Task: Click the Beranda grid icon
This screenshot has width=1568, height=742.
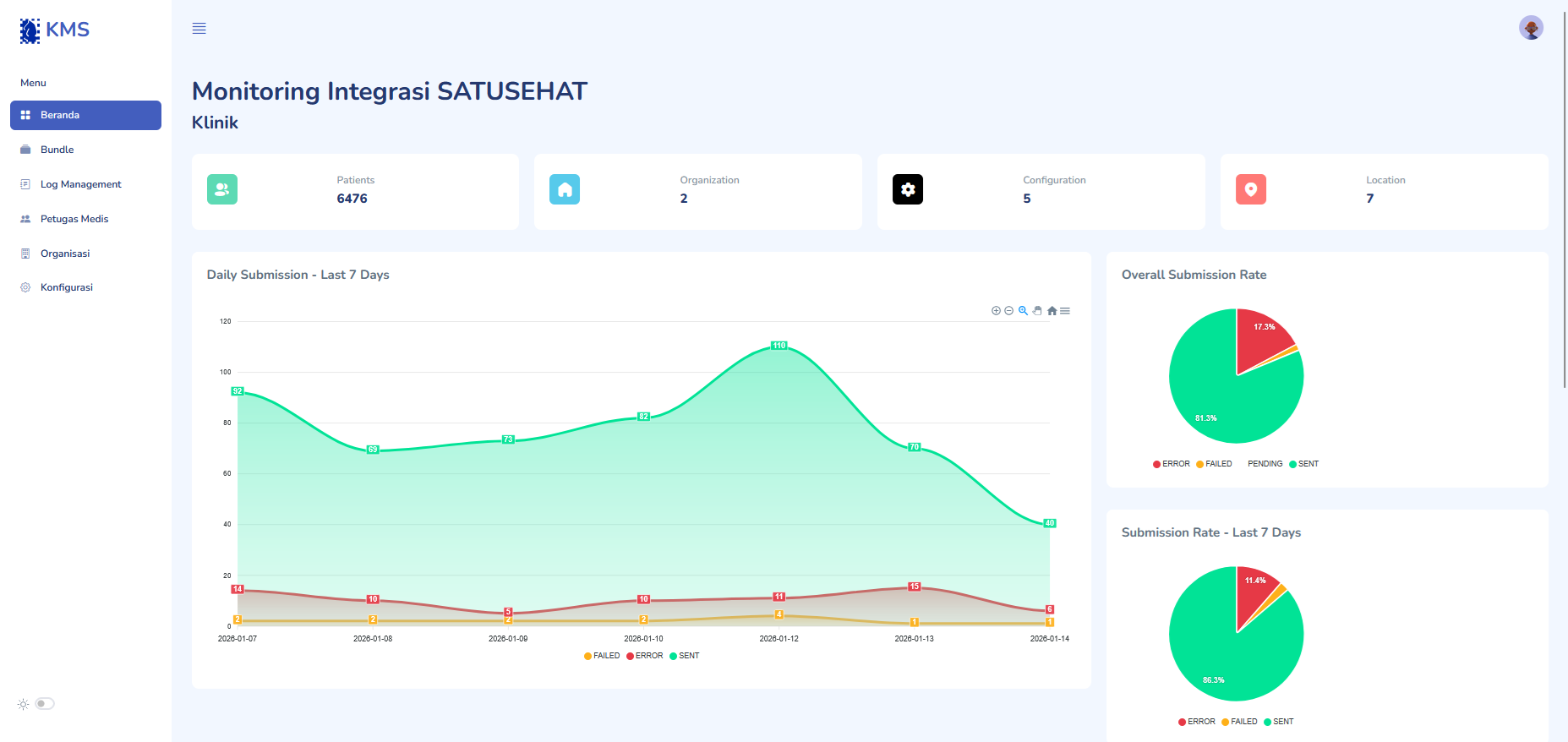Action: pyautogui.click(x=25, y=115)
